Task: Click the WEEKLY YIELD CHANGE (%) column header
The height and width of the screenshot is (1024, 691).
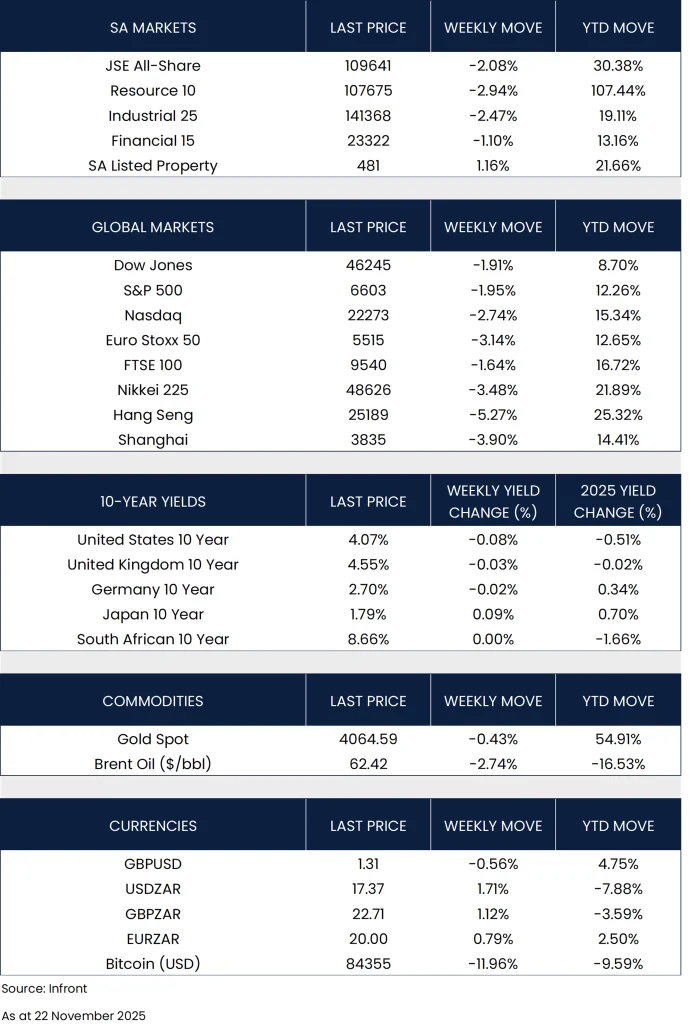Action: point(493,502)
